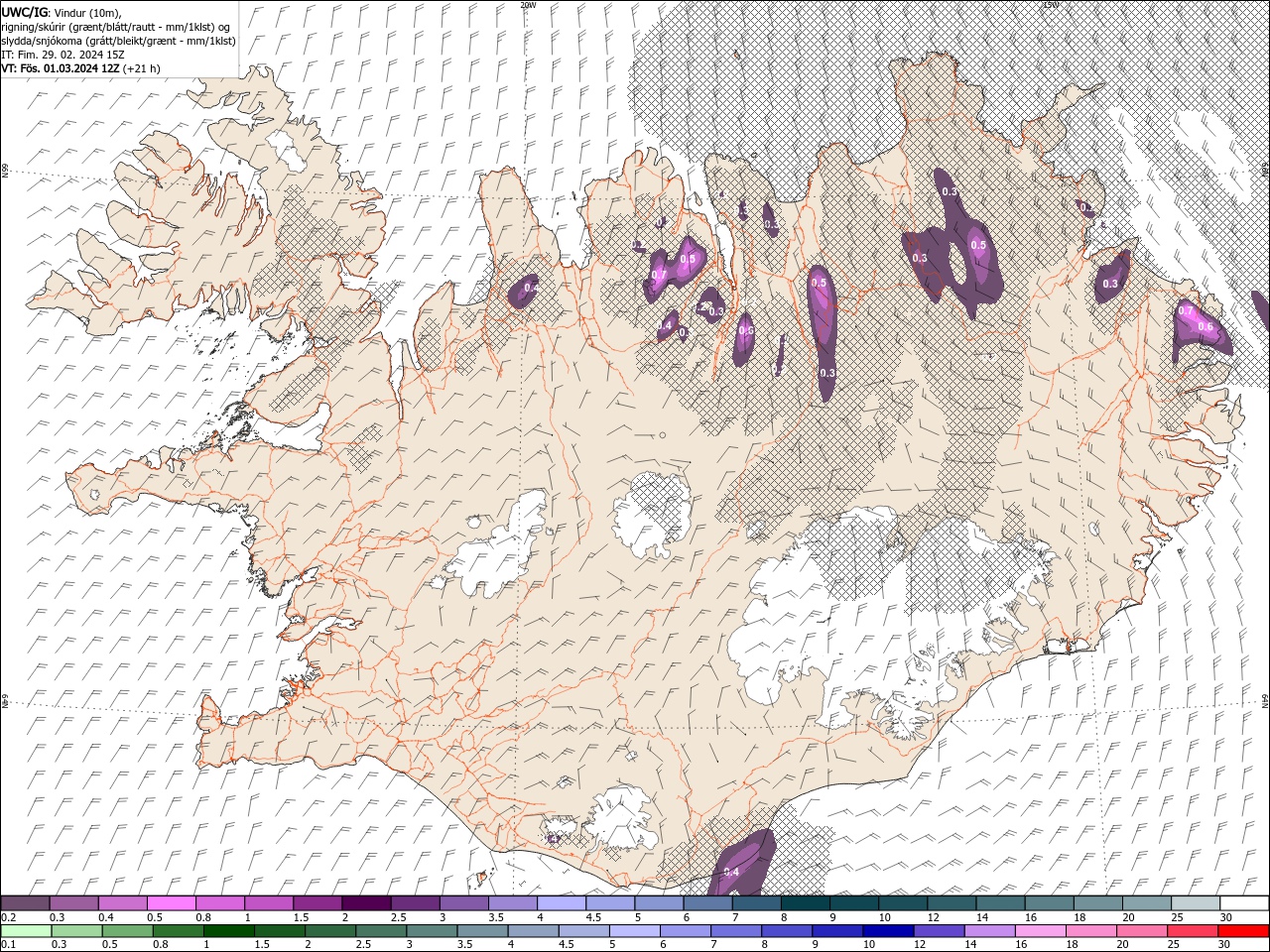Image resolution: width=1270 pixels, height=952 pixels.
Task: Click the rain-legend swatch between 3 and 3.5
Action: pos(432,931)
